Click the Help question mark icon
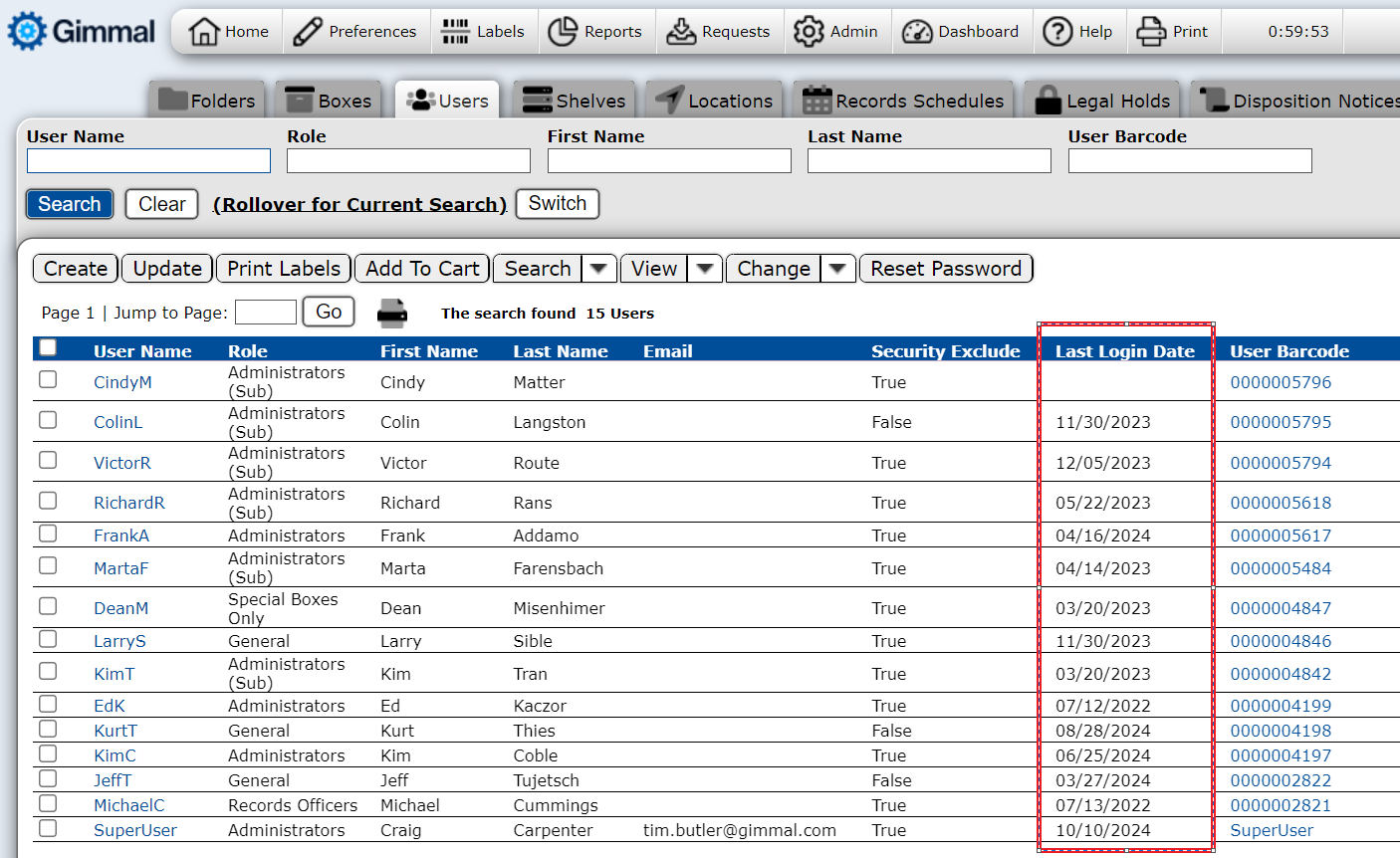The image size is (1400, 858). (x=1057, y=32)
